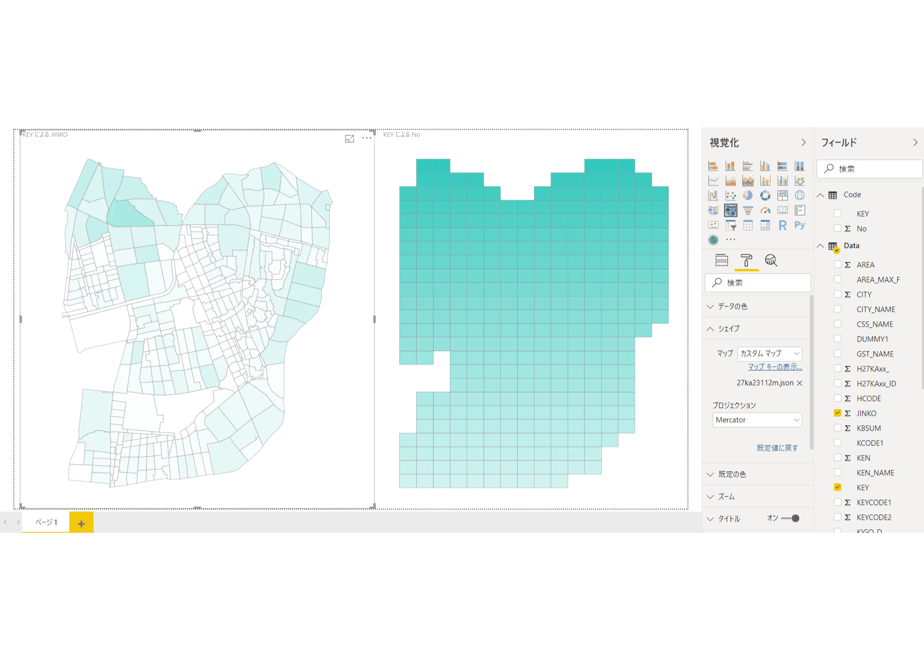924x660 pixels.
Task: Collapse the Code table in Fields
Action: tap(820, 195)
